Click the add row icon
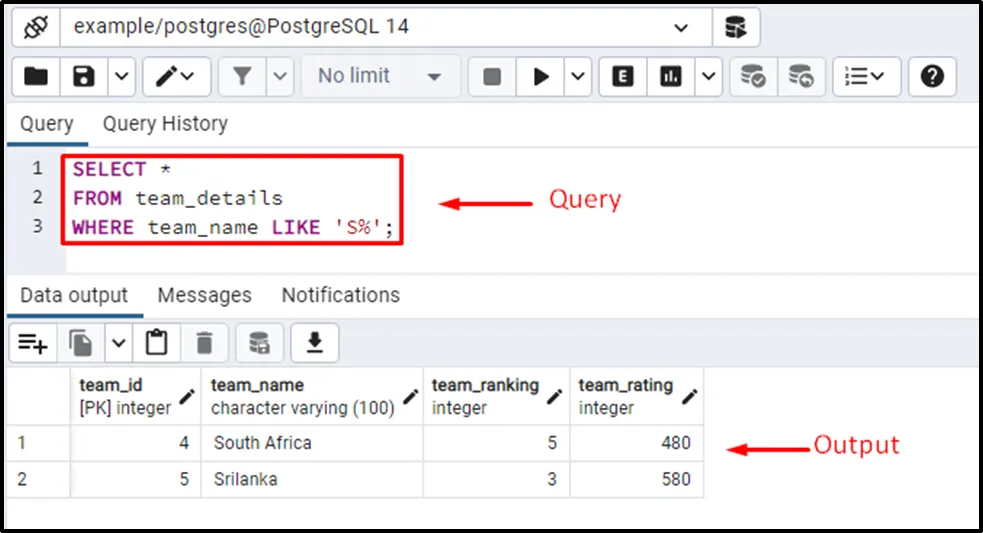Image resolution: width=983 pixels, height=533 pixels. (33, 343)
